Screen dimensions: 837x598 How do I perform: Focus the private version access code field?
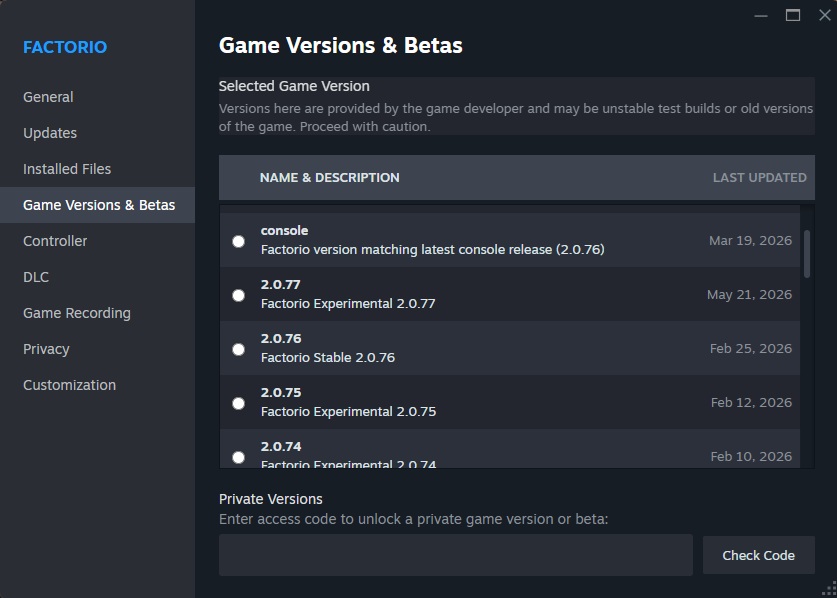click(456, 555)
